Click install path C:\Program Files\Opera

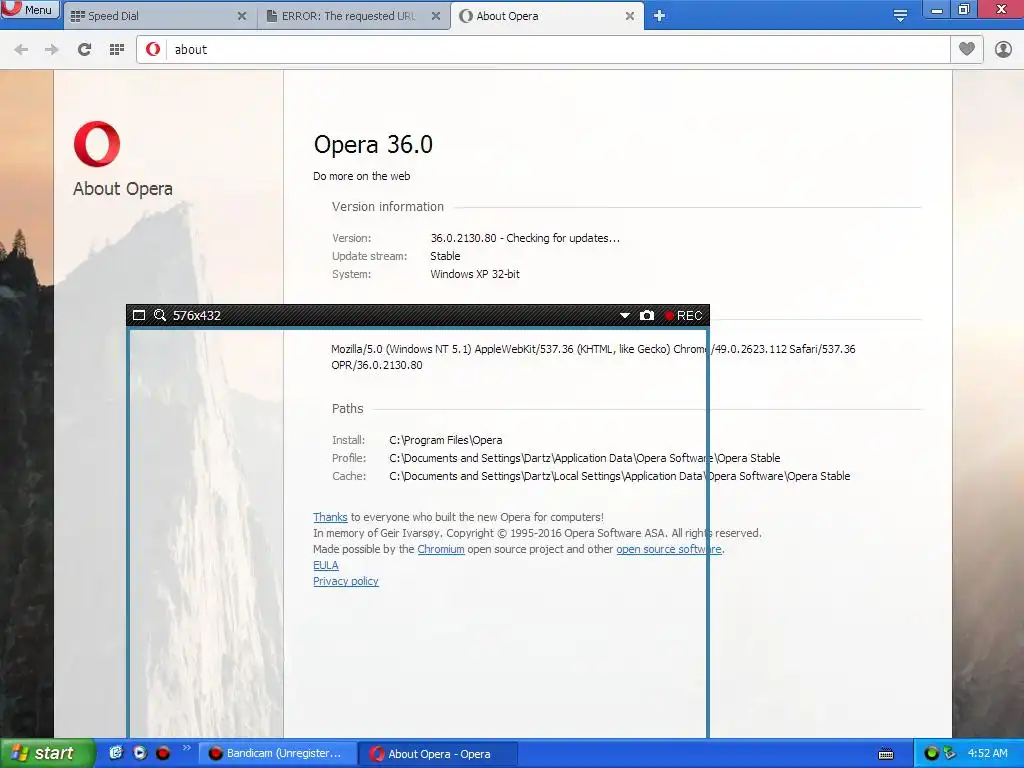coord(445,440)
